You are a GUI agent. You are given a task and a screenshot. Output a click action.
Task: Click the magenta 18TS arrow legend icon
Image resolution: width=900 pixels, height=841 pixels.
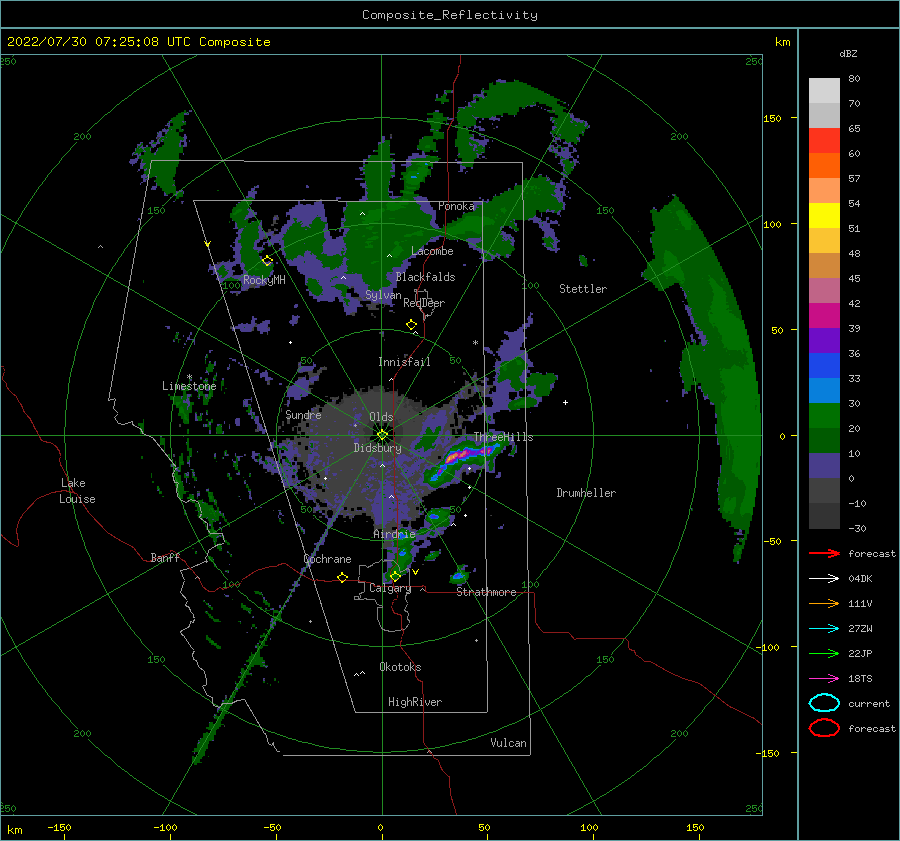[824, 679]
